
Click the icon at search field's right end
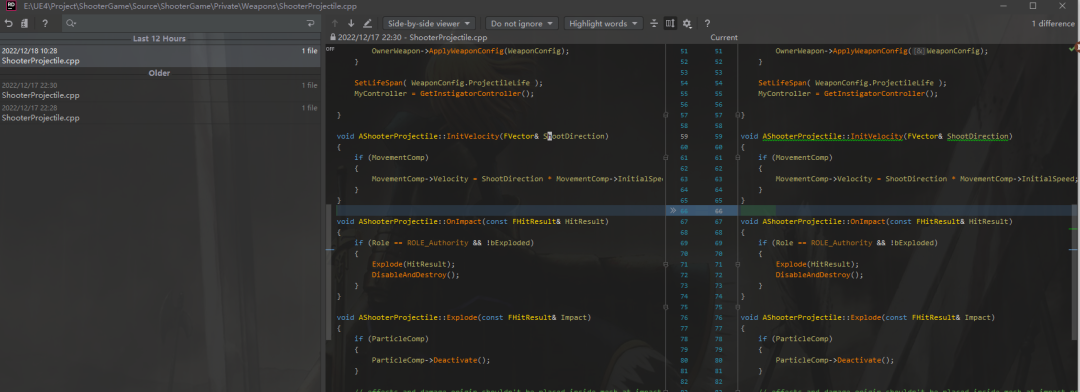[x=310, y=23]
